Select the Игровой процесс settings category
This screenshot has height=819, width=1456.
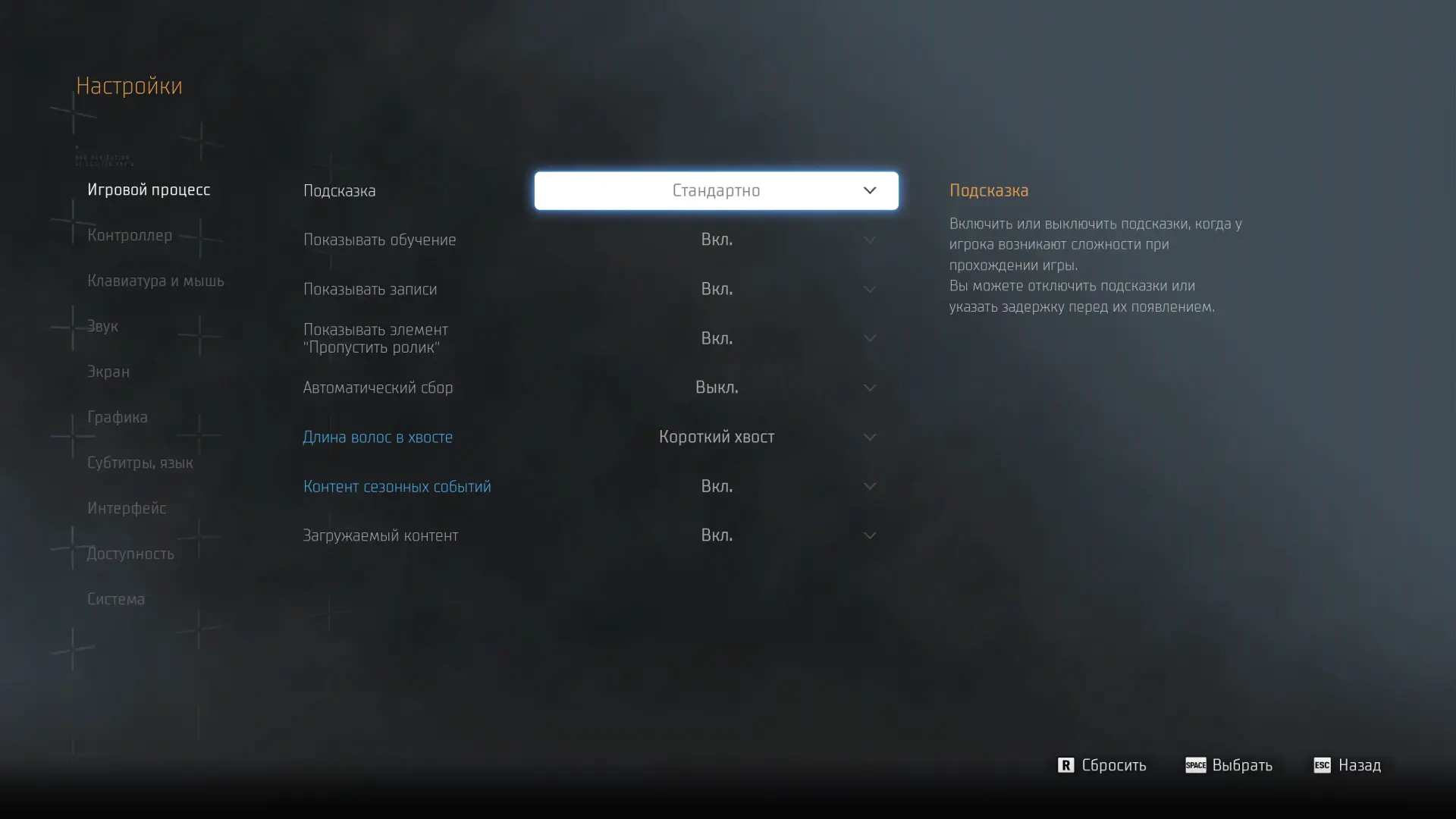tap(149, 190)
